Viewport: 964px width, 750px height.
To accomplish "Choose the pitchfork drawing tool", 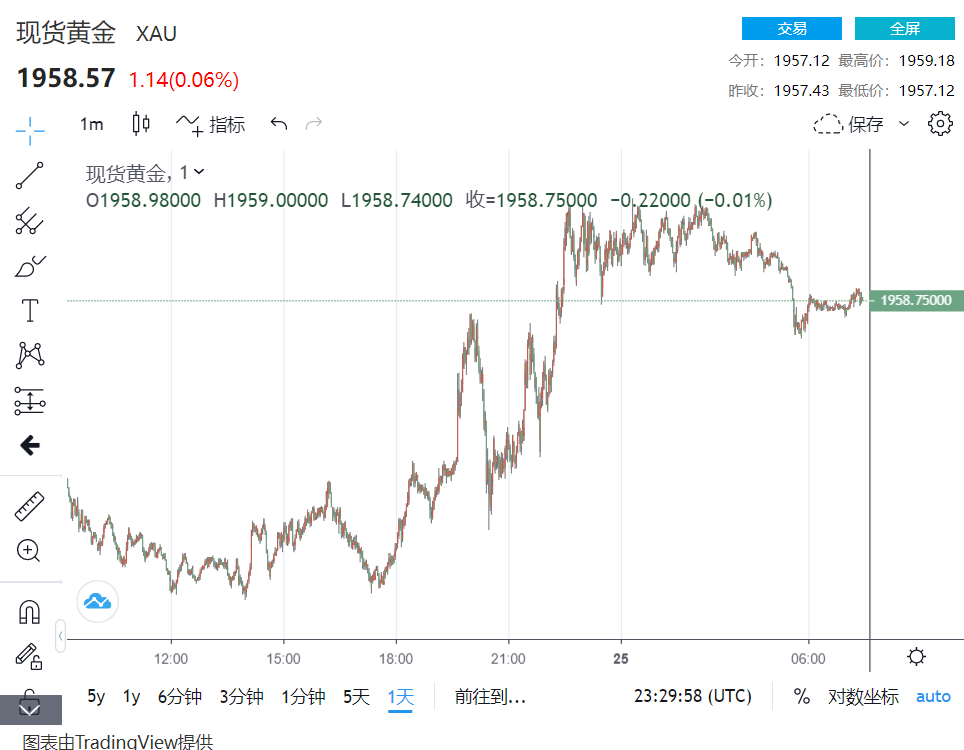I will tap(30, 222).
